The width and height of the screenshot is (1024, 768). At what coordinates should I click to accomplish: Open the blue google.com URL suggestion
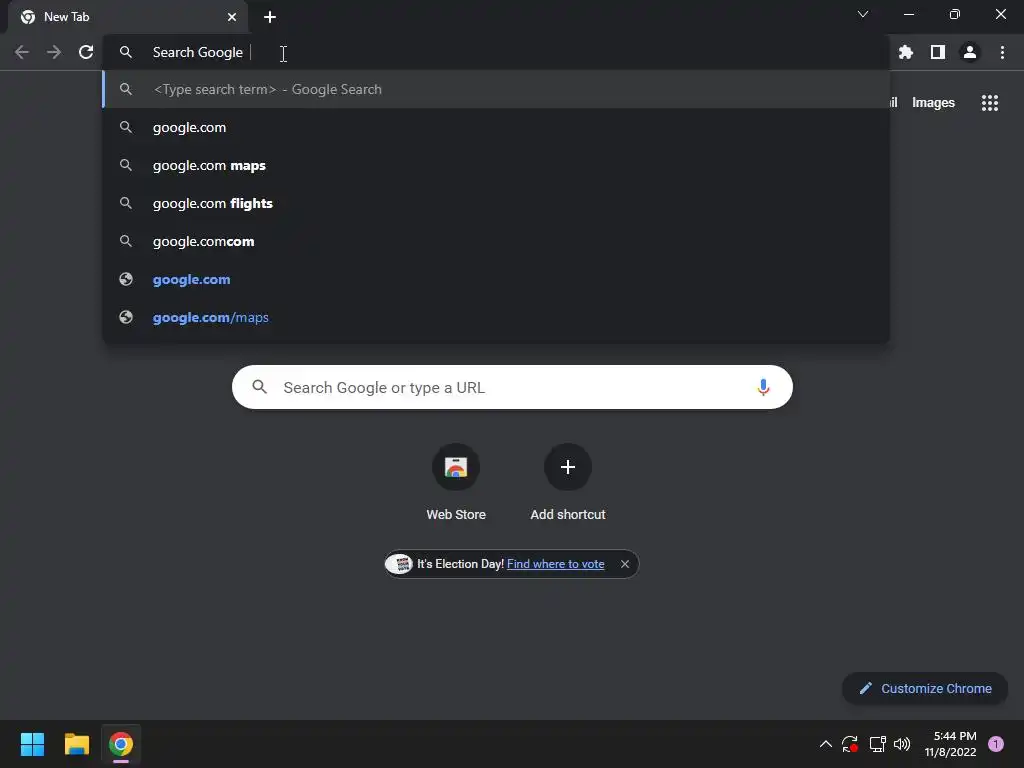point(496,280)
